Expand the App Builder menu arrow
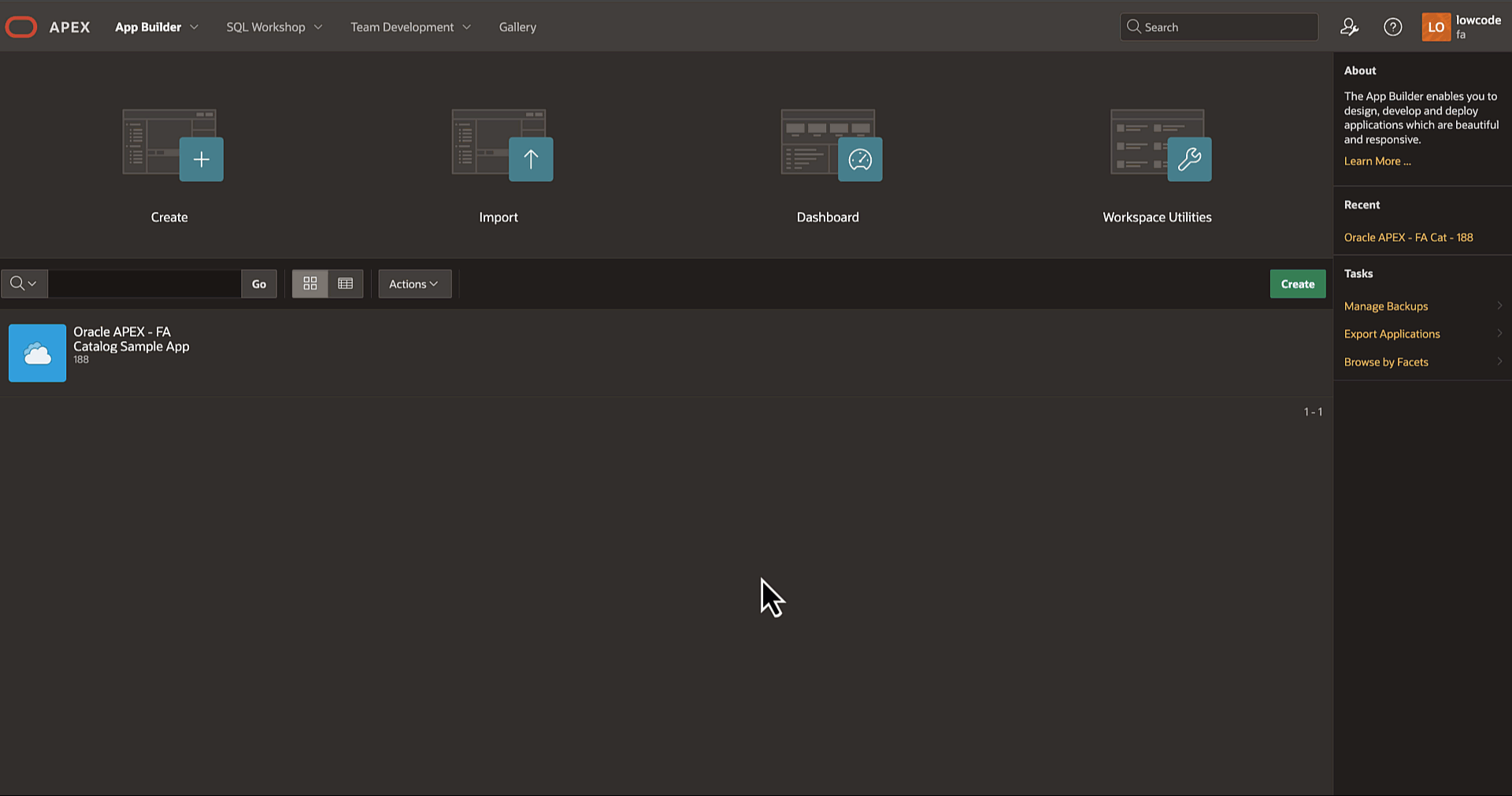The width and height of the screenshot is (1512, 796). [195, 27]
